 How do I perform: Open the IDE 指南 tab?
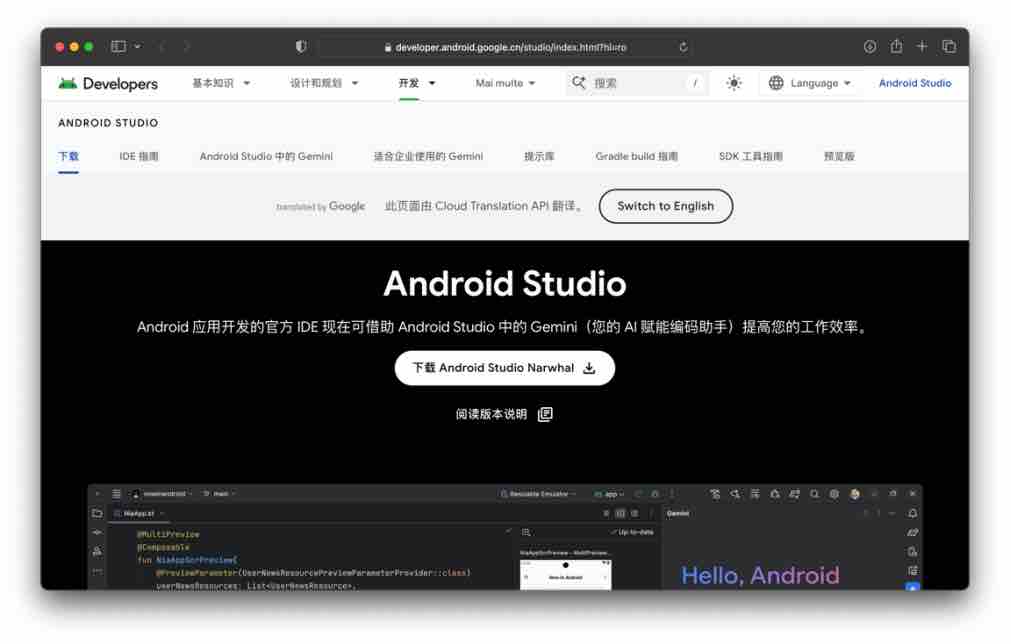(139, 156)
